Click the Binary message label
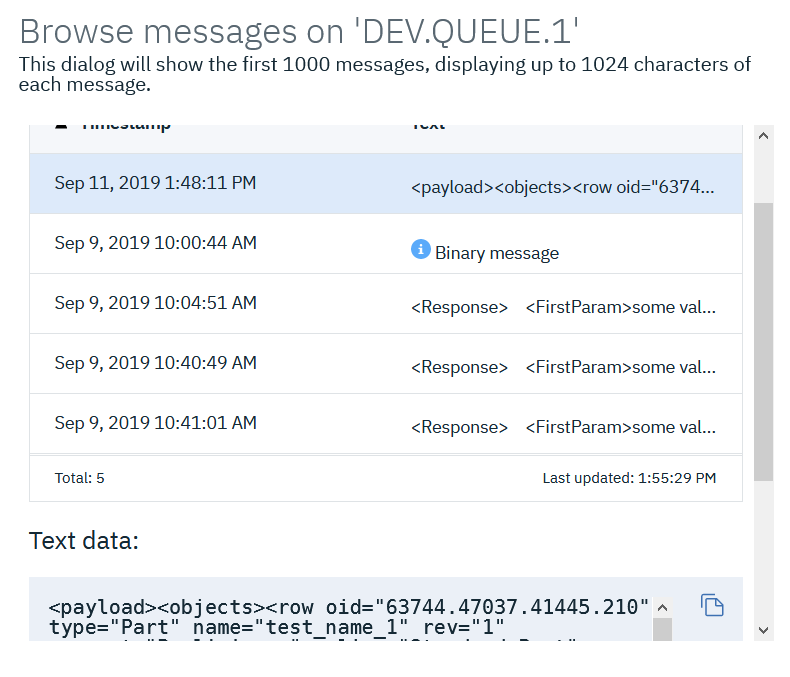 coord(496,253)
